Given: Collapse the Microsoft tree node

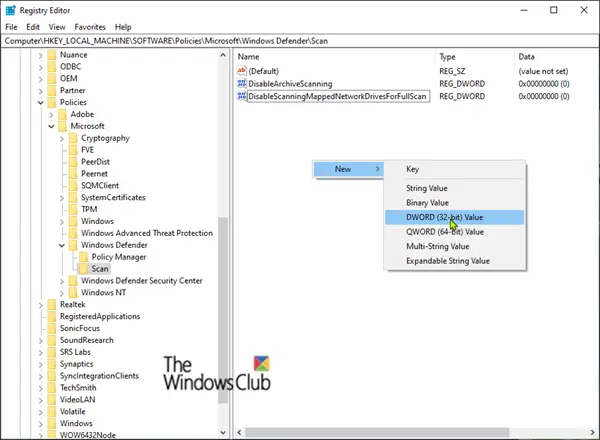Looking at the screenshot, I should tap(51, 126).
